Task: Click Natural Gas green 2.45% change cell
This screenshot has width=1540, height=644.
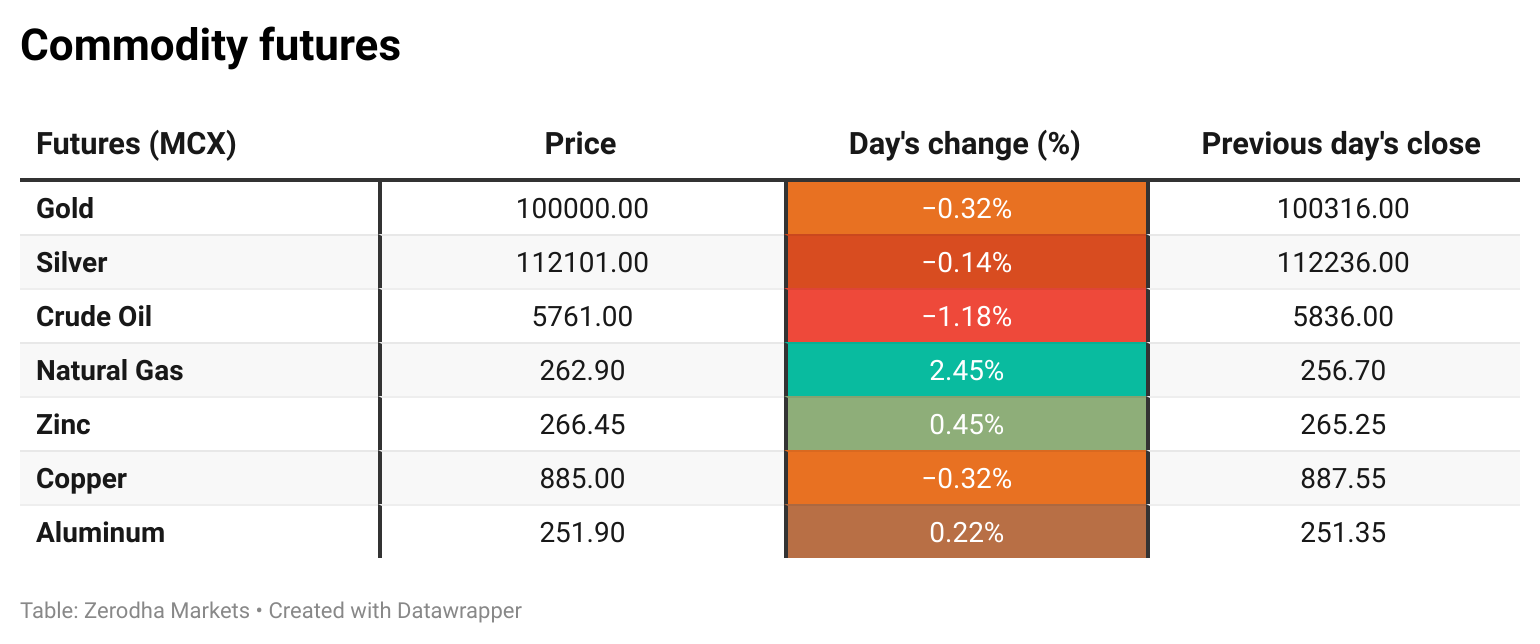Action: pos(966,370)
